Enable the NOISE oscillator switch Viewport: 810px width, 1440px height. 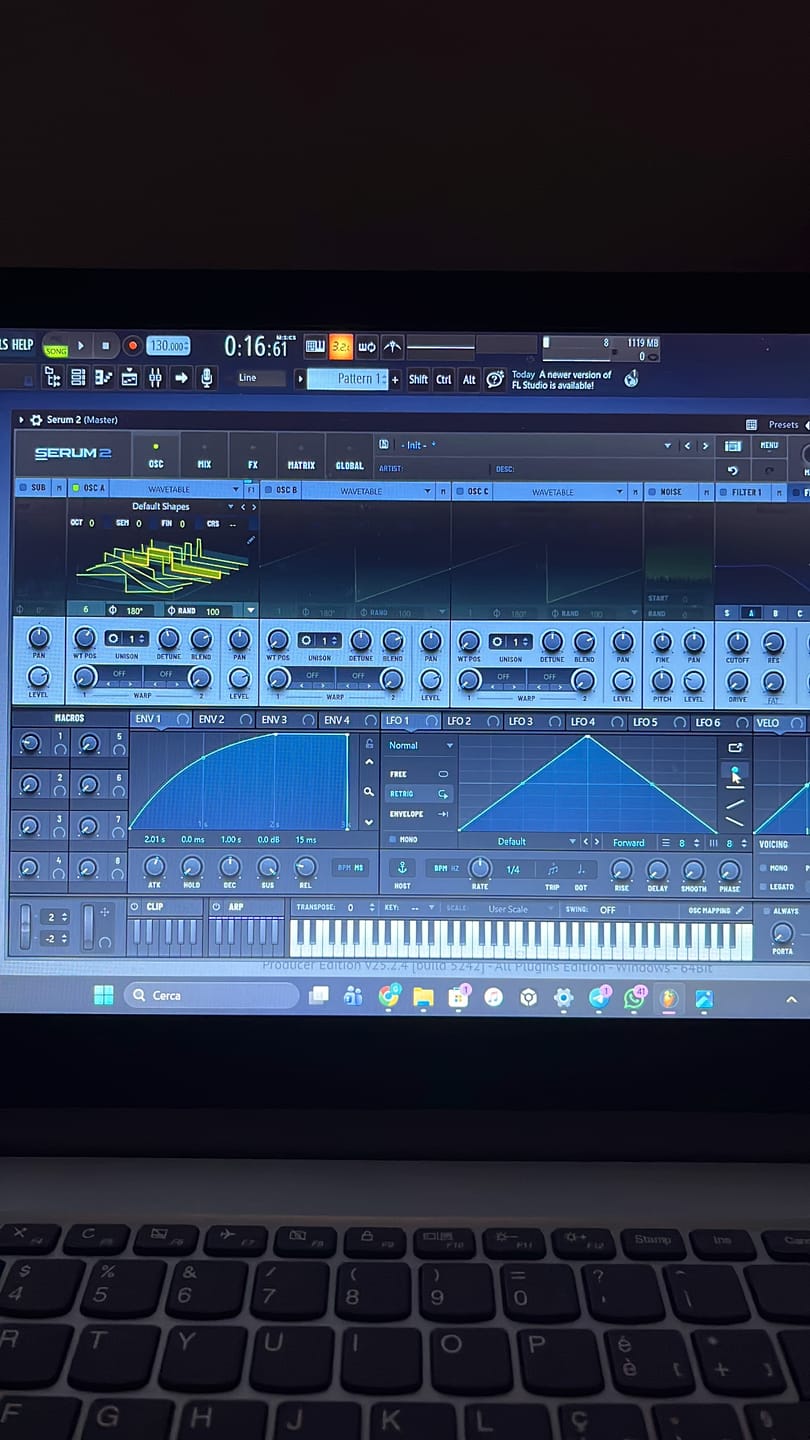[x=652, y=492]
